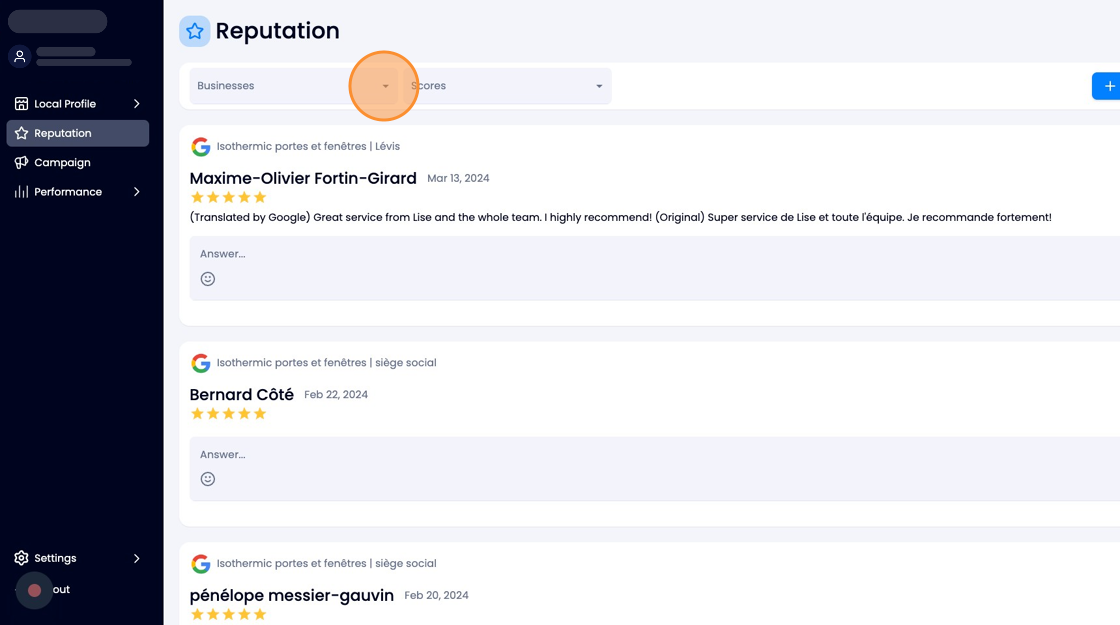1120x625 pixels.
Task: Select Campaign in the sidebar menu
Action: click(x=78, y=162)
